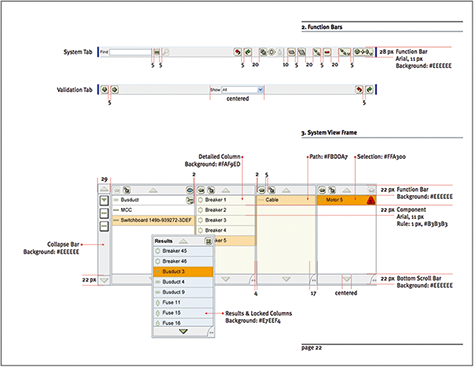Screen dimensions: 474x367
Task: Click the lock icon in the Busduct column header
Action: [x=127, y=190]
